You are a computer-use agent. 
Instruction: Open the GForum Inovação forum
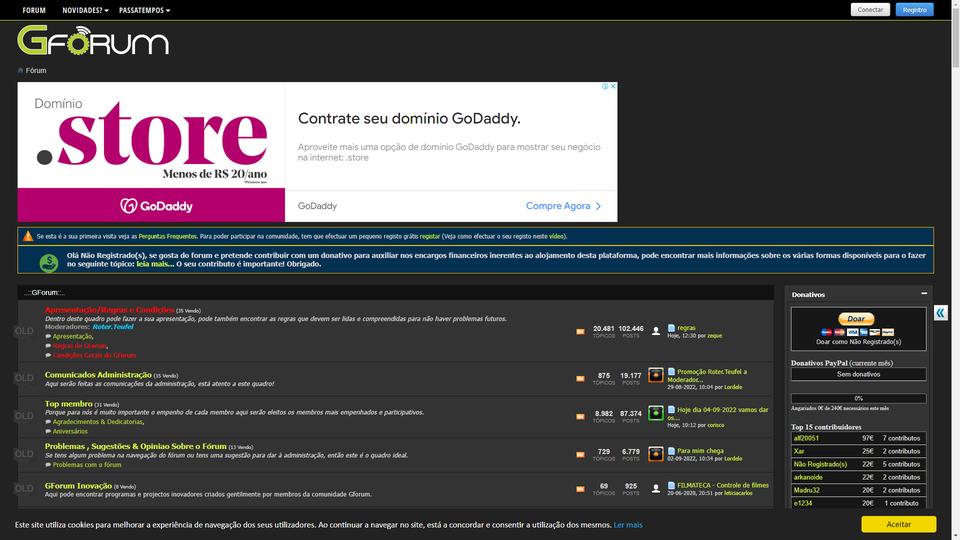point(78,486)
